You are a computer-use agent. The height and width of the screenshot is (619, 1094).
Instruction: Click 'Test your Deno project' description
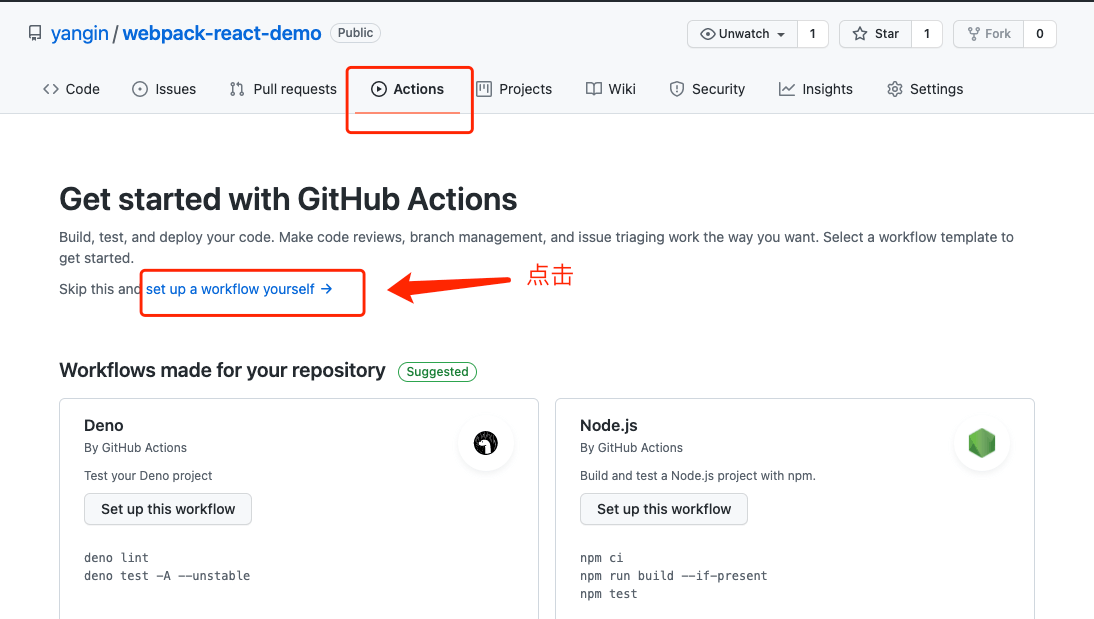(148, 476)
